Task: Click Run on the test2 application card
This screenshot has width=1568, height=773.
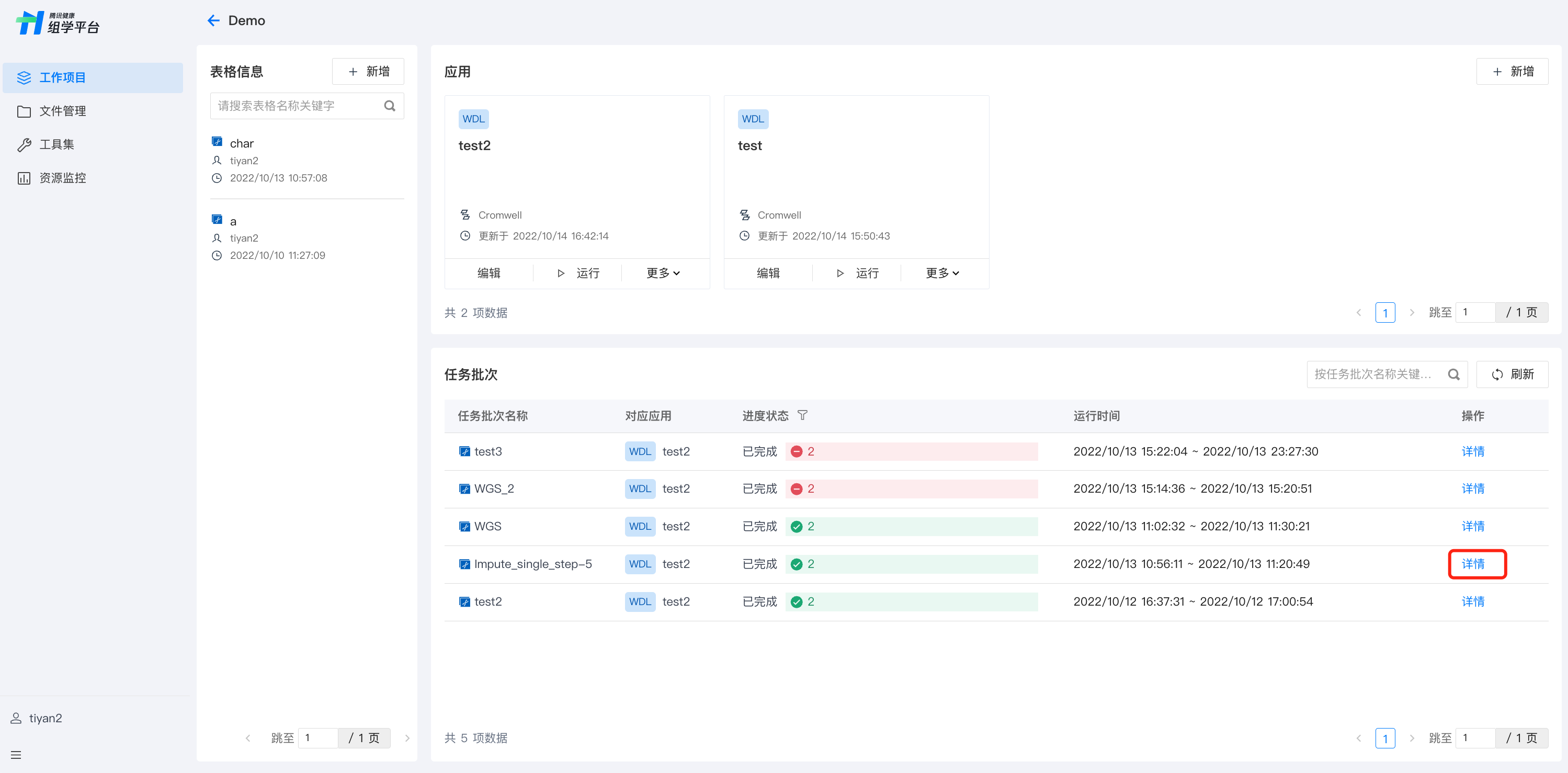Action: pos(577,274)
